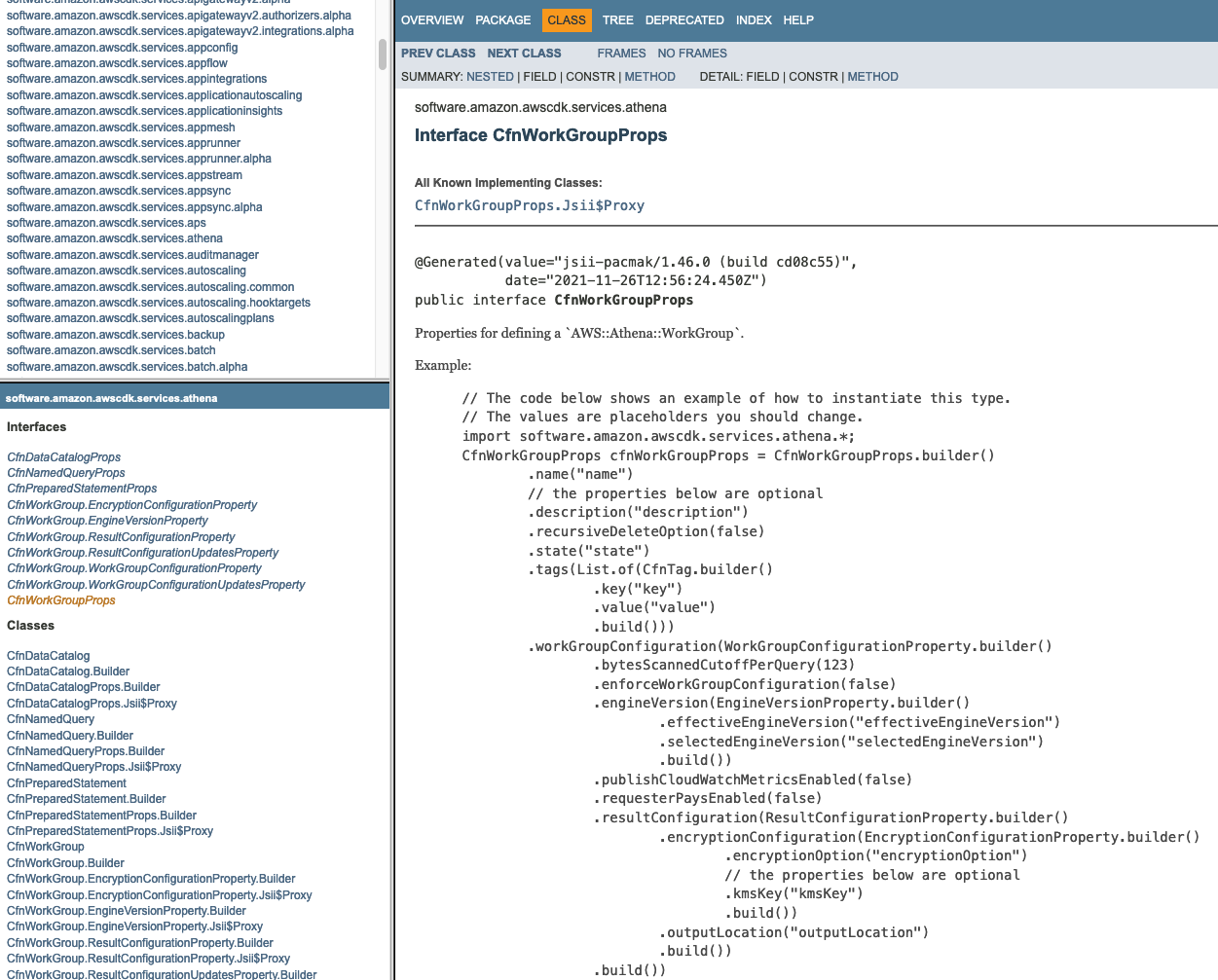This screenshot has height=980, width=1218.
Task: Switch to NO FRAMES view
Action: (692, 54)
